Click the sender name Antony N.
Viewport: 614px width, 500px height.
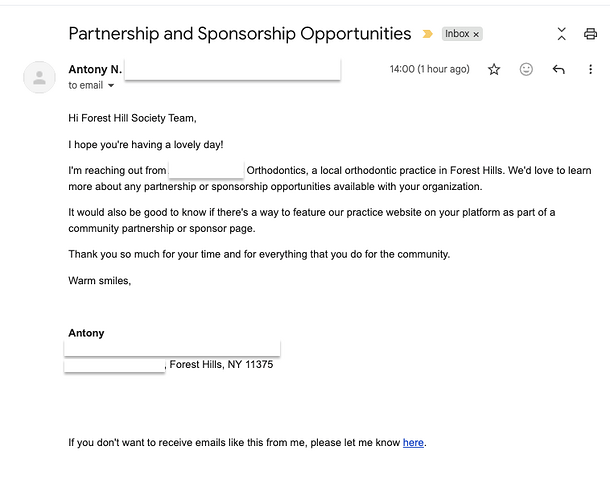tap(94, 70)
